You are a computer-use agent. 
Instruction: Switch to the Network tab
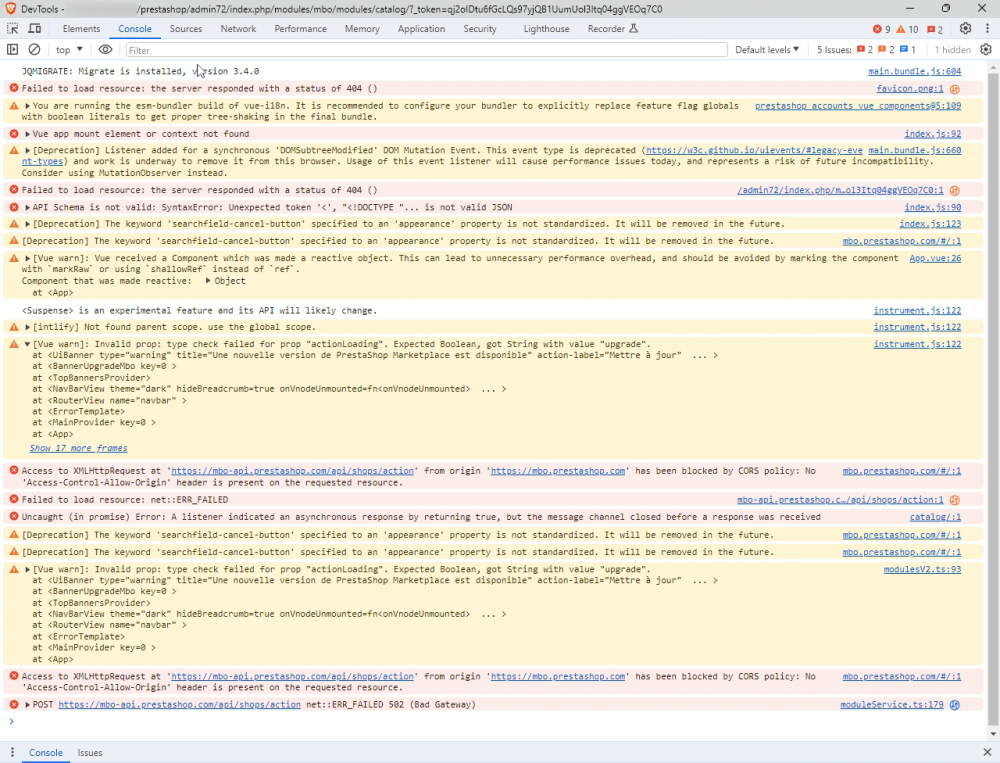tap(238, 29)
